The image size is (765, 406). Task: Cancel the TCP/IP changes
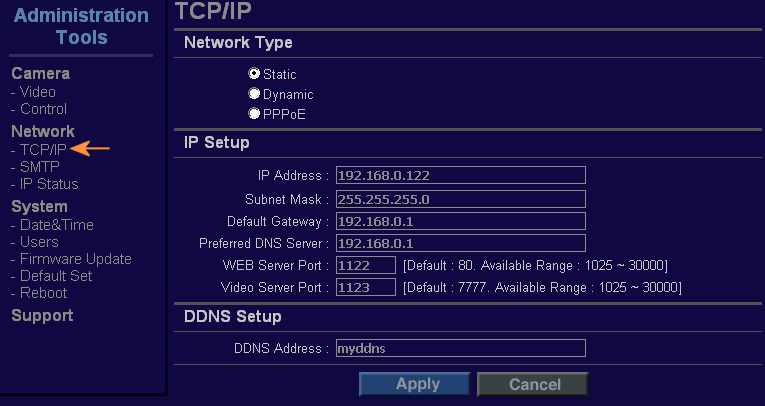tap(533, 384)
